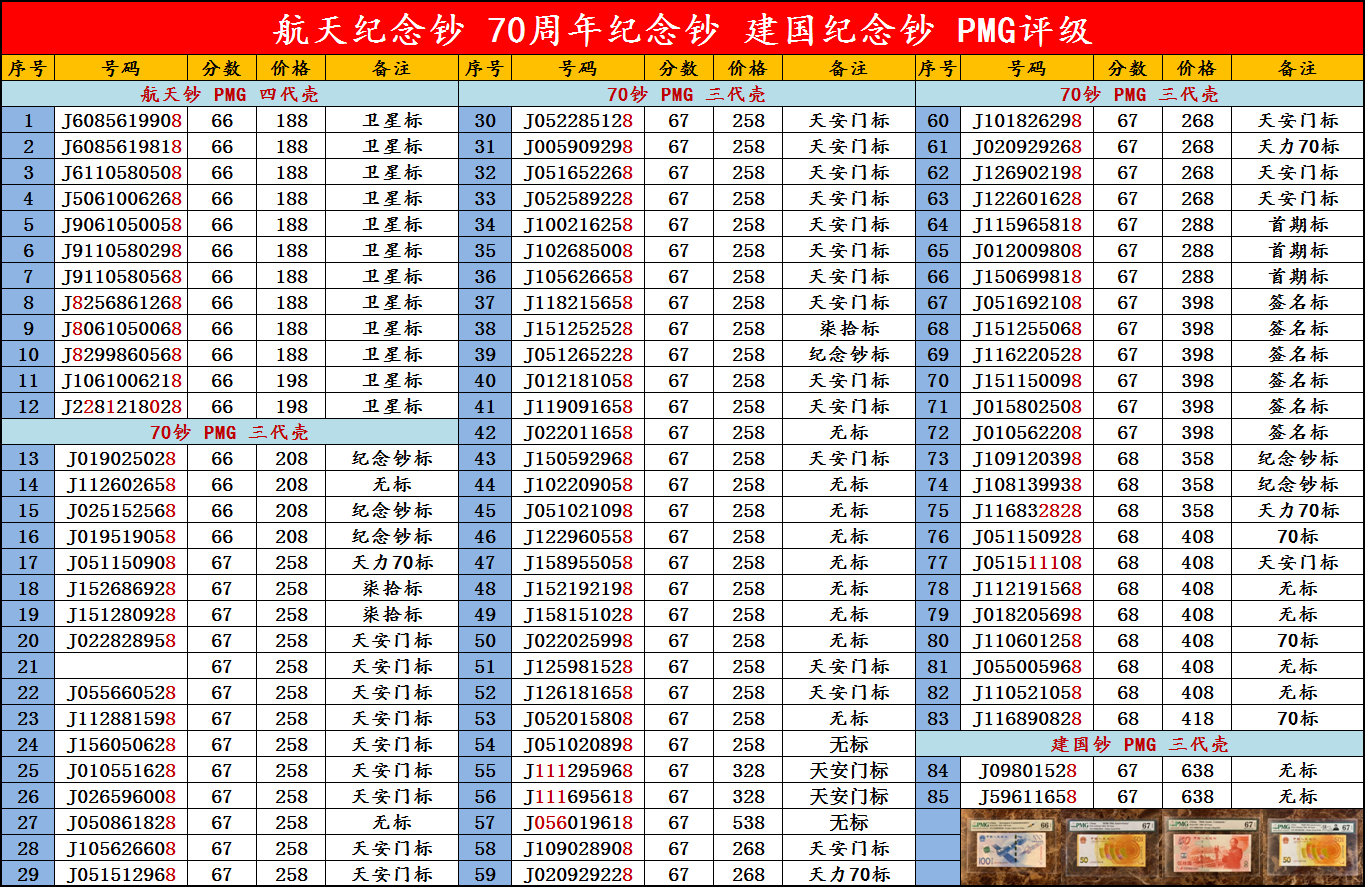Select serial number J158955058
Viewport: 1365px width, 887px height.
[x=578, y=562]
